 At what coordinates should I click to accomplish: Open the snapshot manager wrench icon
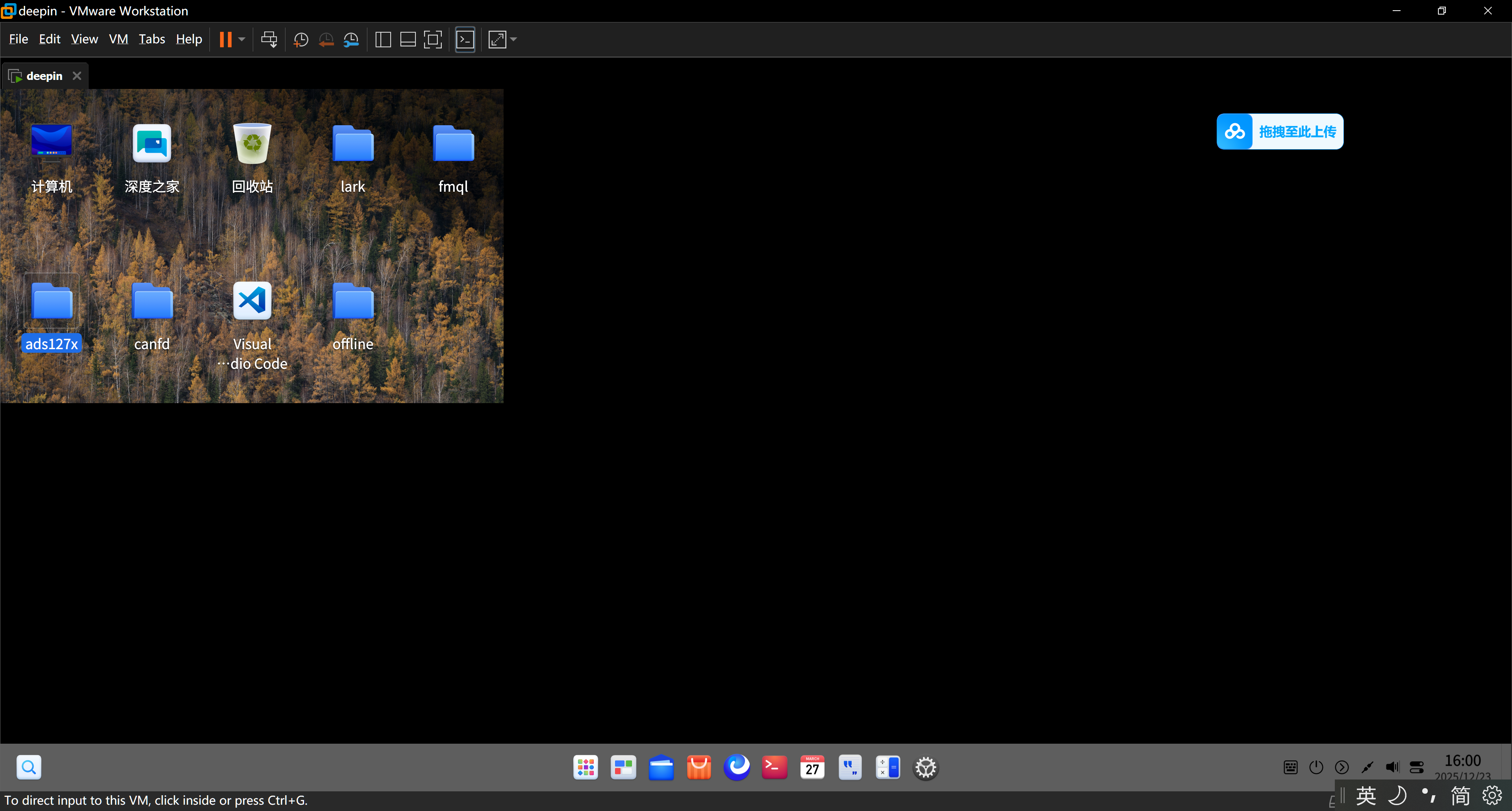351,39
